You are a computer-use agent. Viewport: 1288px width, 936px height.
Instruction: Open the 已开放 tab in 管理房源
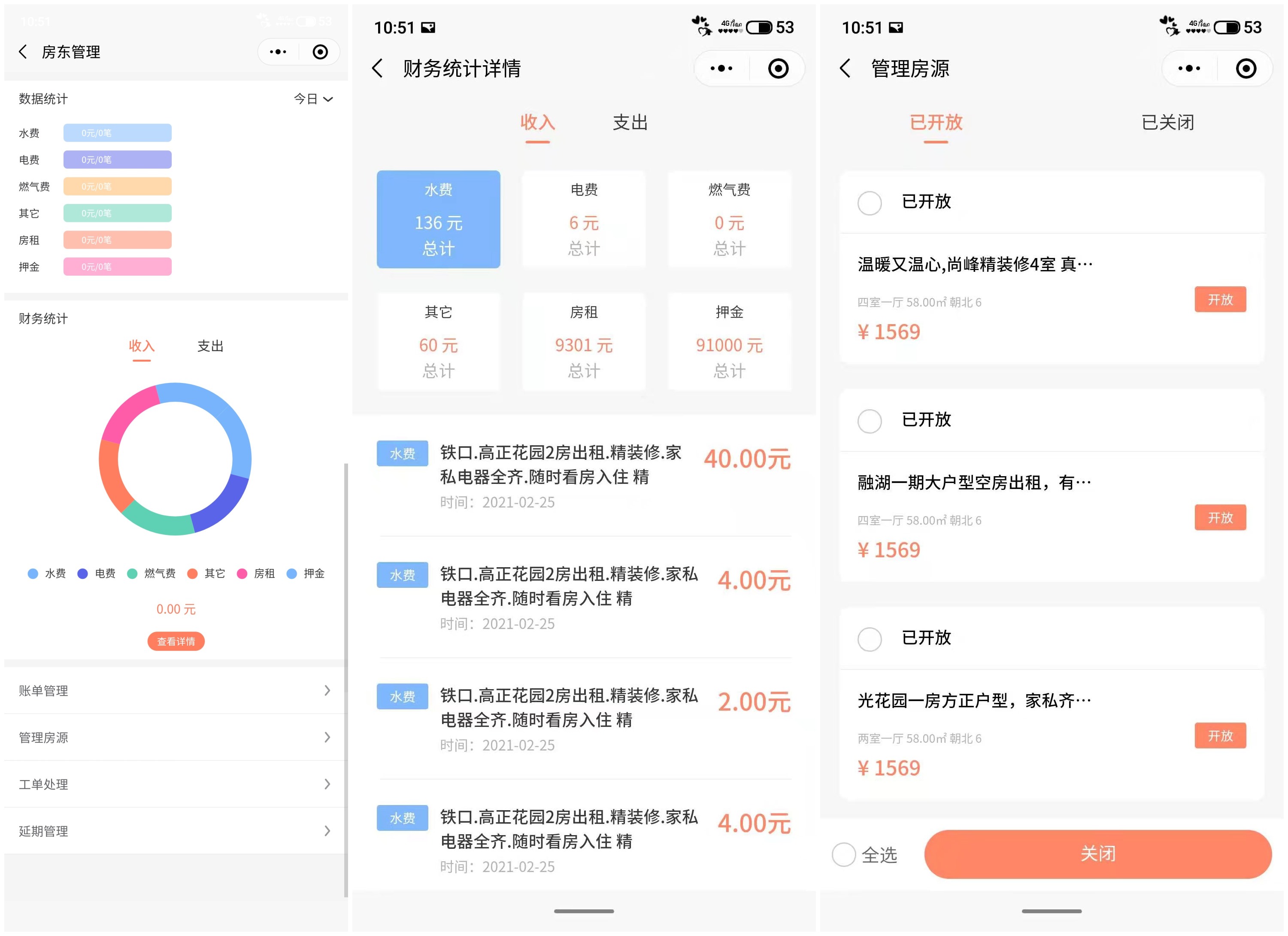pos(936,122)
